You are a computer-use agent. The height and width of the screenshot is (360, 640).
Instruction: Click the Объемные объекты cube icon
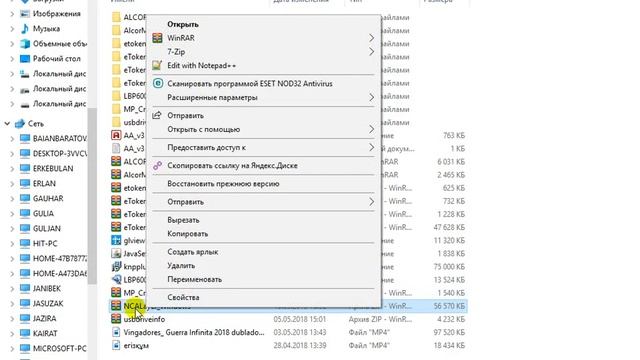click(x=25, y=44)
